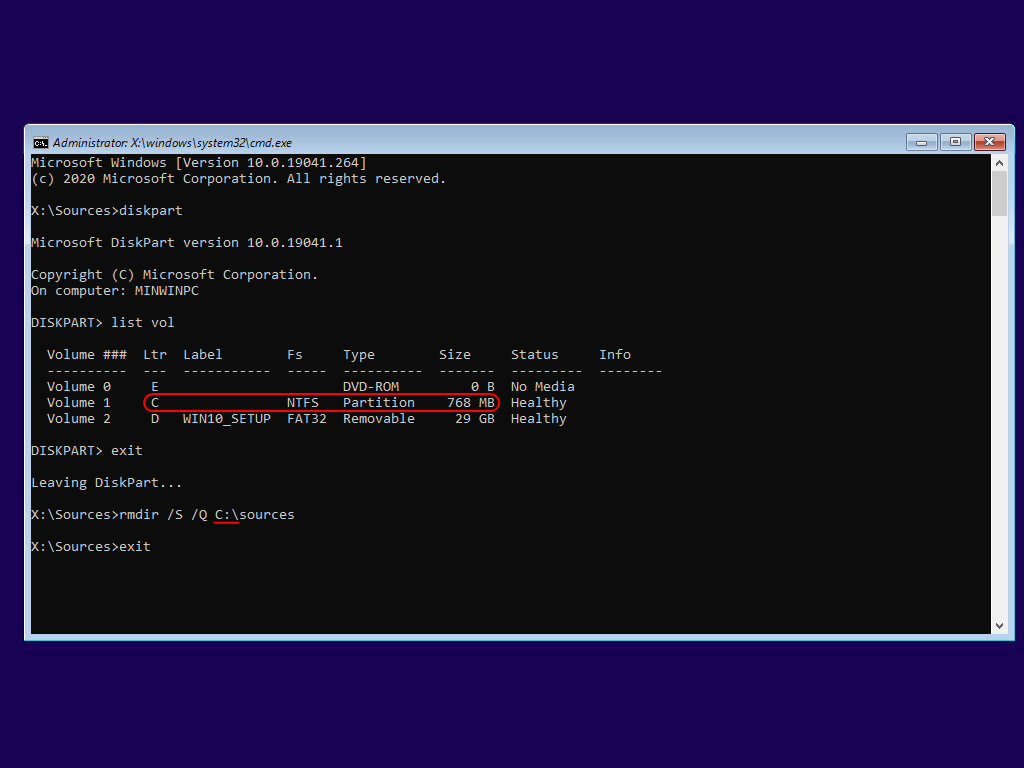Click the 'Partition' type cell
Viewport: 1024px width, 768px height.
379,403
